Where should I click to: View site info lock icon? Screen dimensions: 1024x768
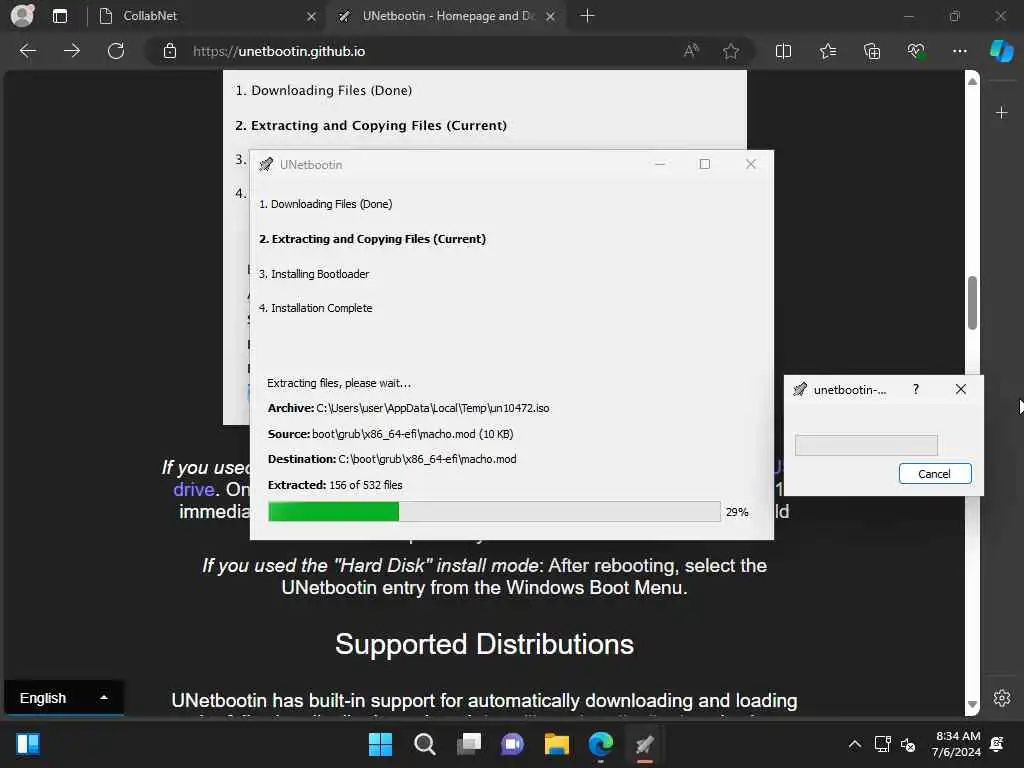[x=170, y=51]
